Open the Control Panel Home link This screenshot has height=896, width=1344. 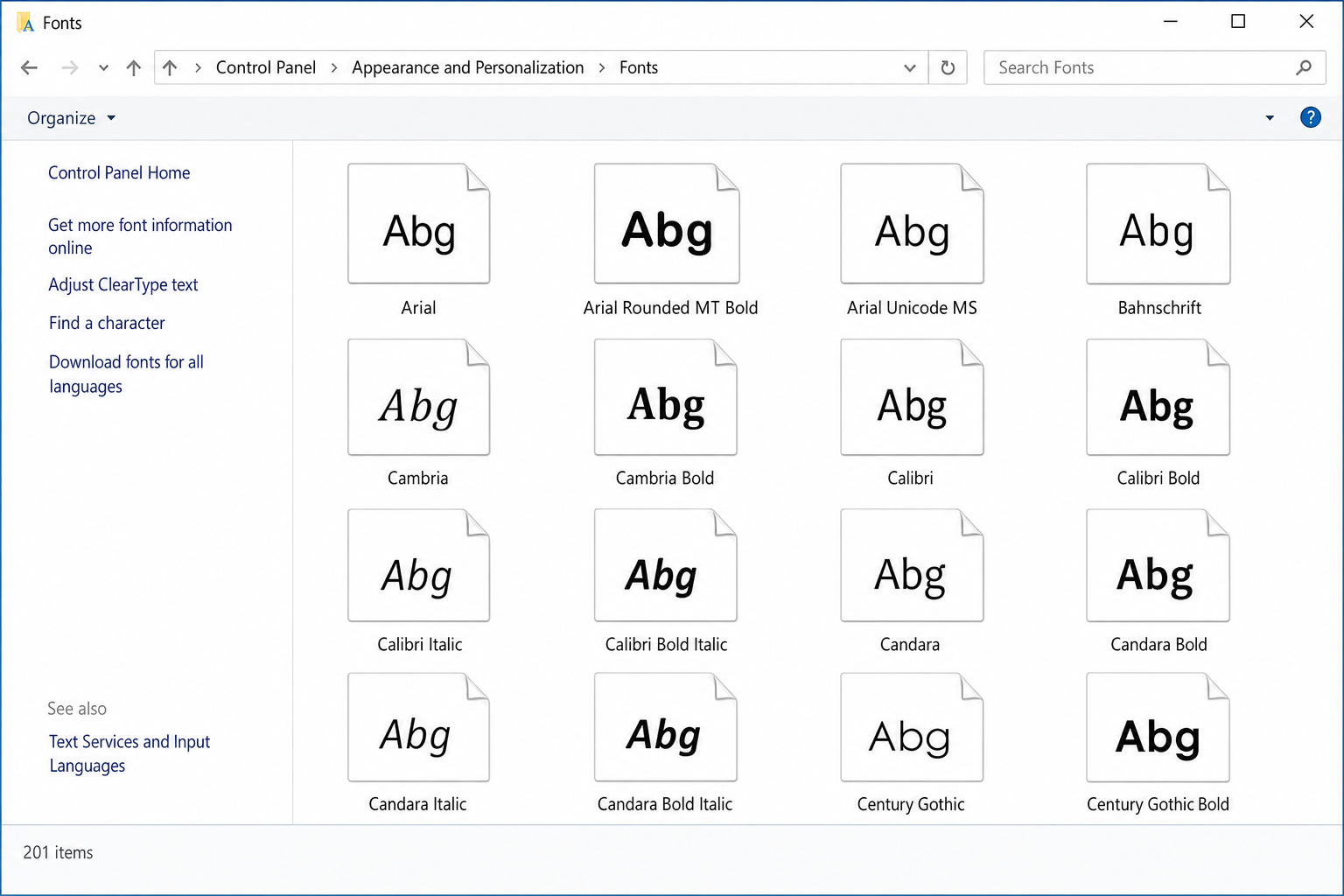click(119, 172)
